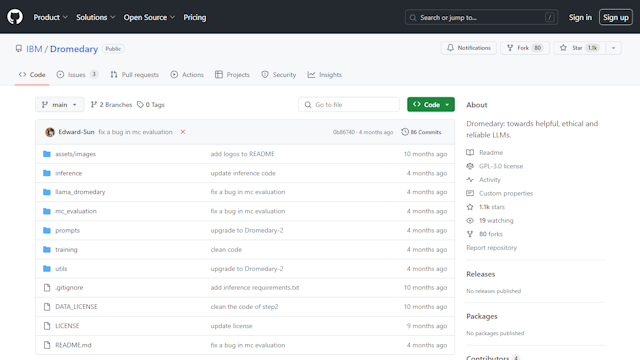Click the Sign up button

tap(616, 17)
